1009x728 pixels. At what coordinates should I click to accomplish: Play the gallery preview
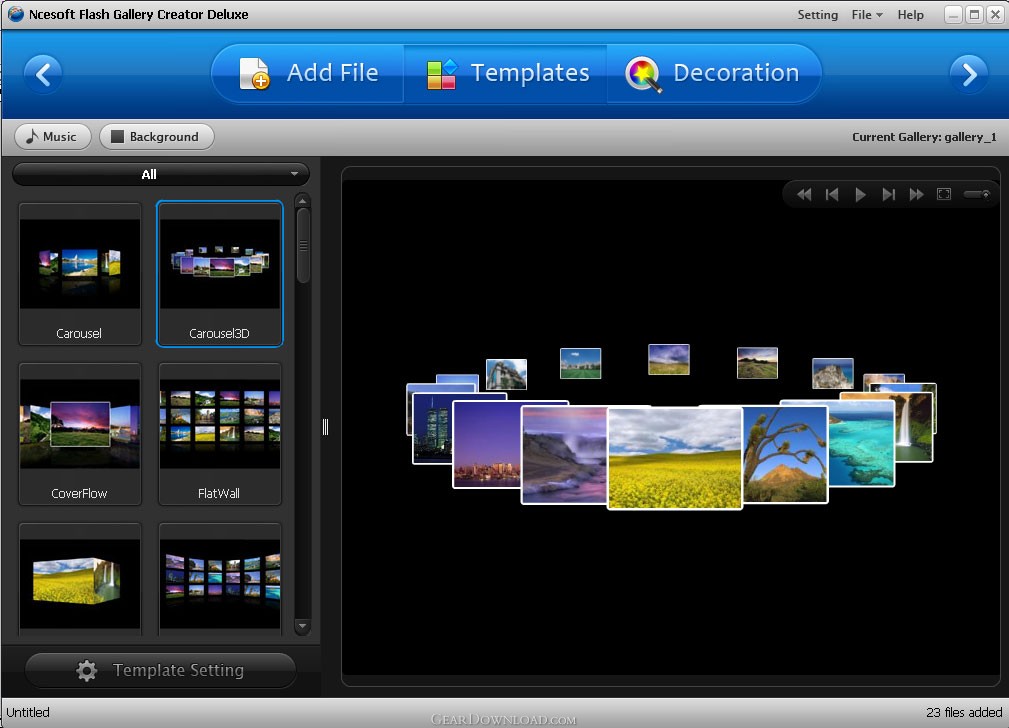coord(860,194)
